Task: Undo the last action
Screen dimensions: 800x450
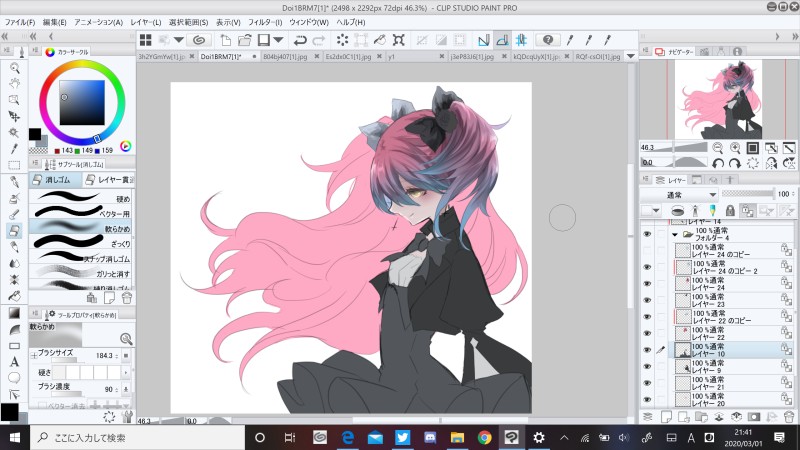Action: pos(301,40)
